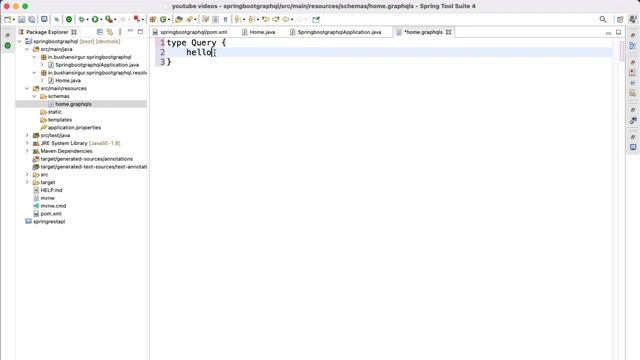Image resolution: width=640 pixels, height=360 pixels.
Task: Click editor line 1 'type Query {'
Action: click(x=196, y=42)
